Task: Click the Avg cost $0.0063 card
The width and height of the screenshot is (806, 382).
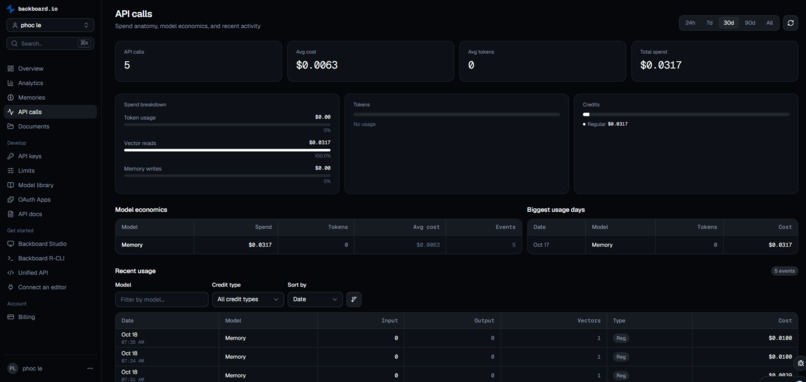Action: pos(371,61)
